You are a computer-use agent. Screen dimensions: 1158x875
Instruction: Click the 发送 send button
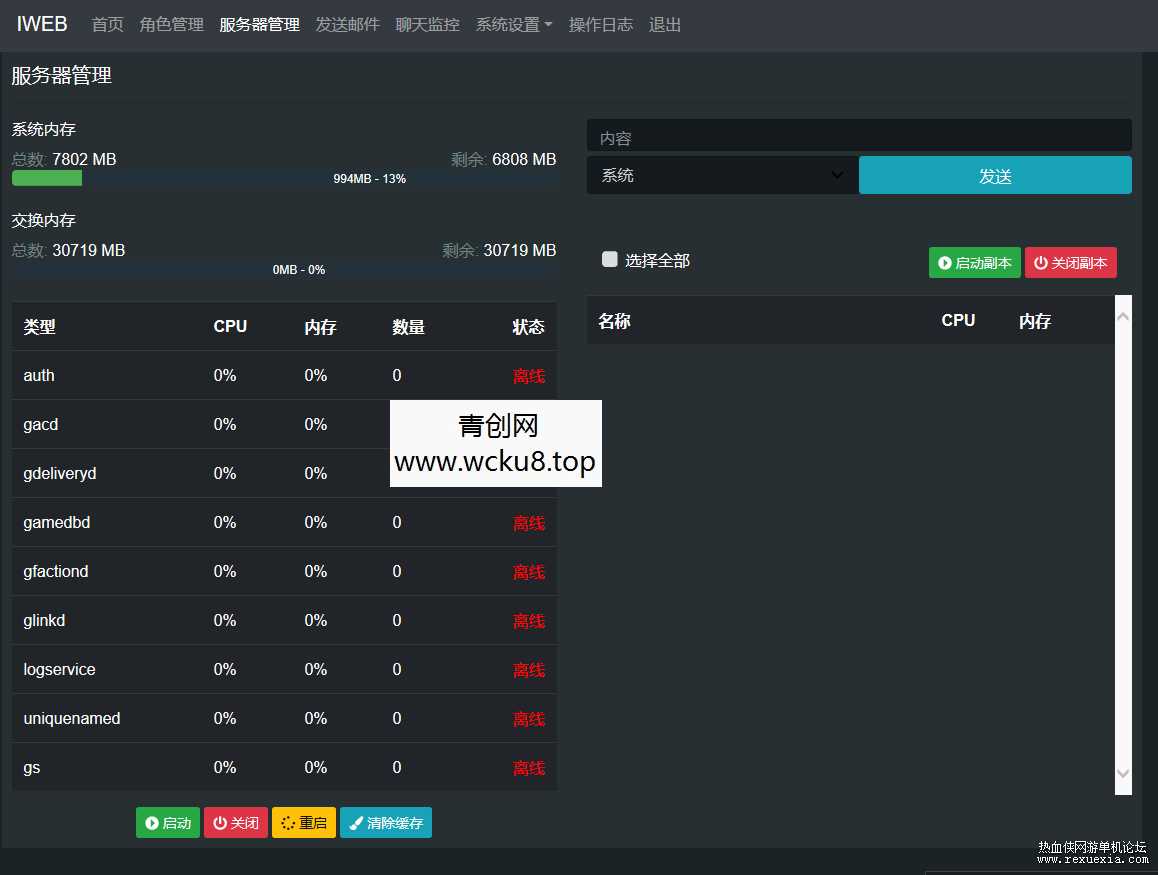995,174
